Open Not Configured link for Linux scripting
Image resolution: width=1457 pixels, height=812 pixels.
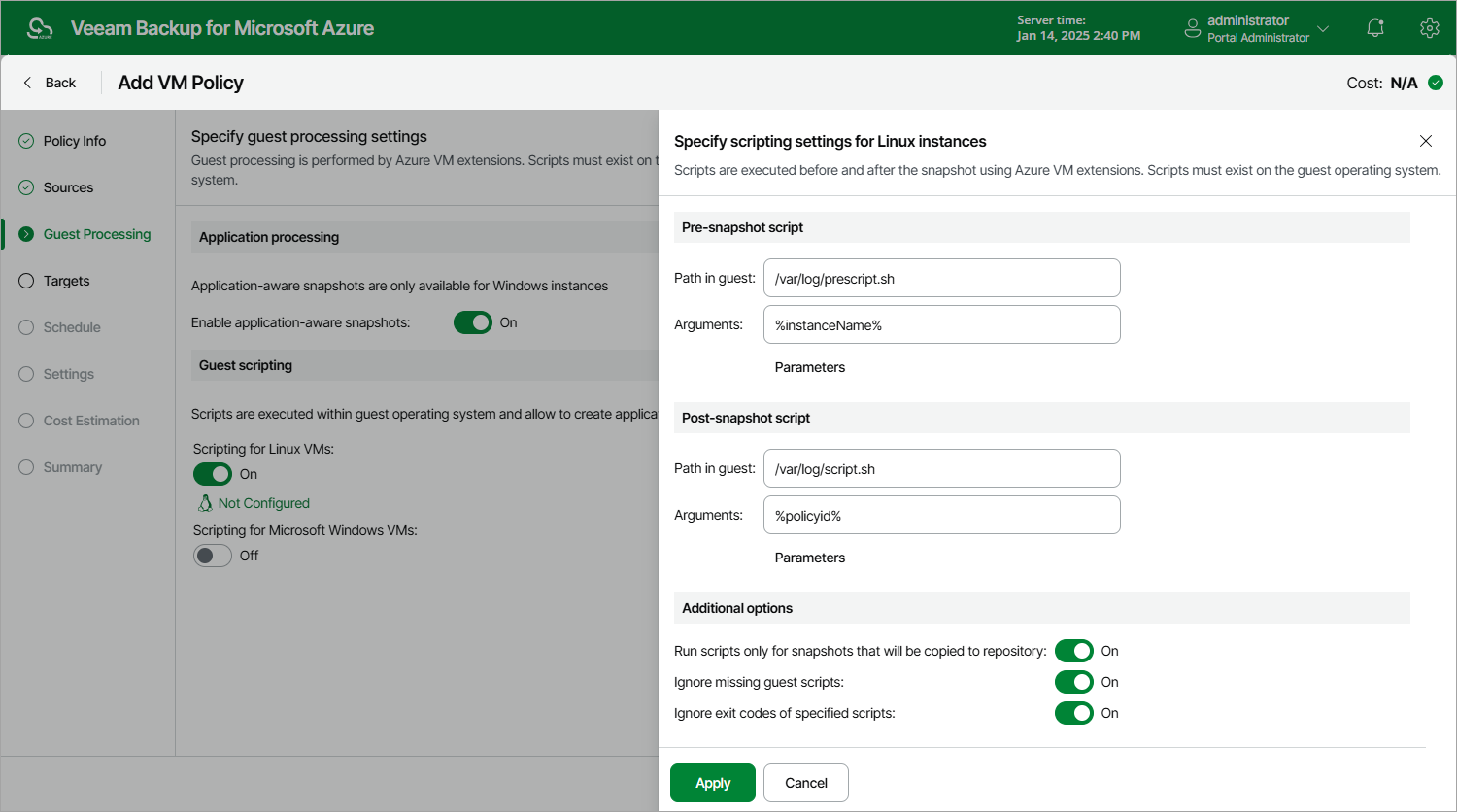[x=264, y=503]
